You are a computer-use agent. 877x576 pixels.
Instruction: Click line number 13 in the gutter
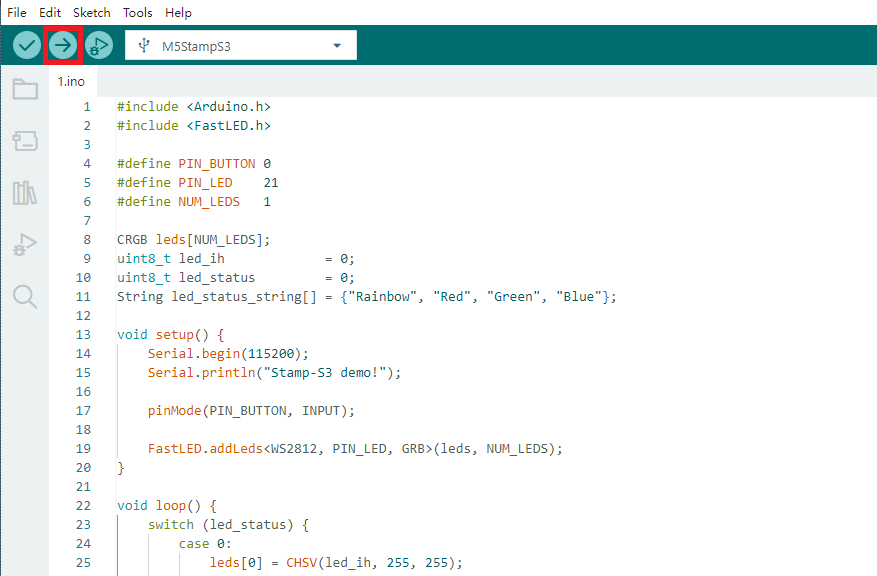(83, 334)
